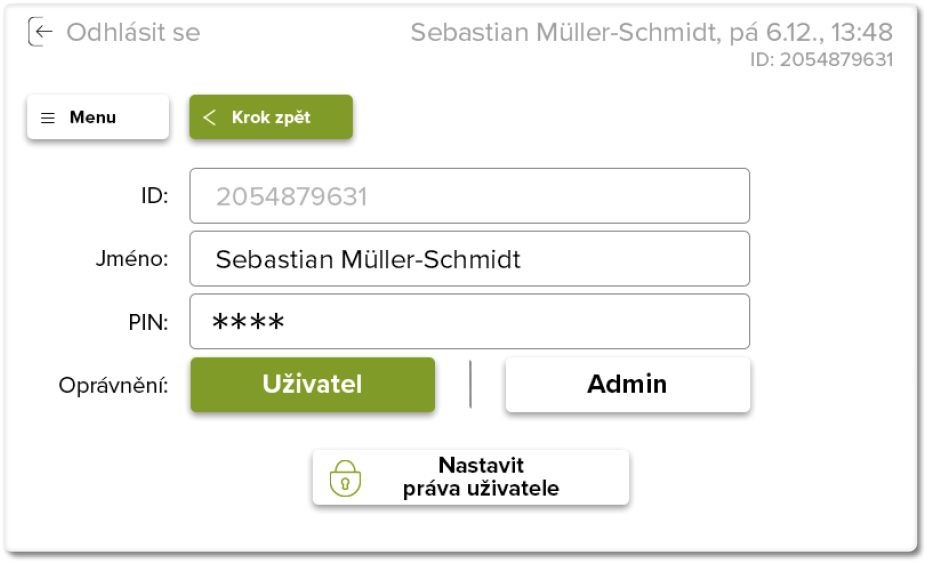Click into the PIN input field
This screenshot has height=563, width=929.
pos(469,321)
